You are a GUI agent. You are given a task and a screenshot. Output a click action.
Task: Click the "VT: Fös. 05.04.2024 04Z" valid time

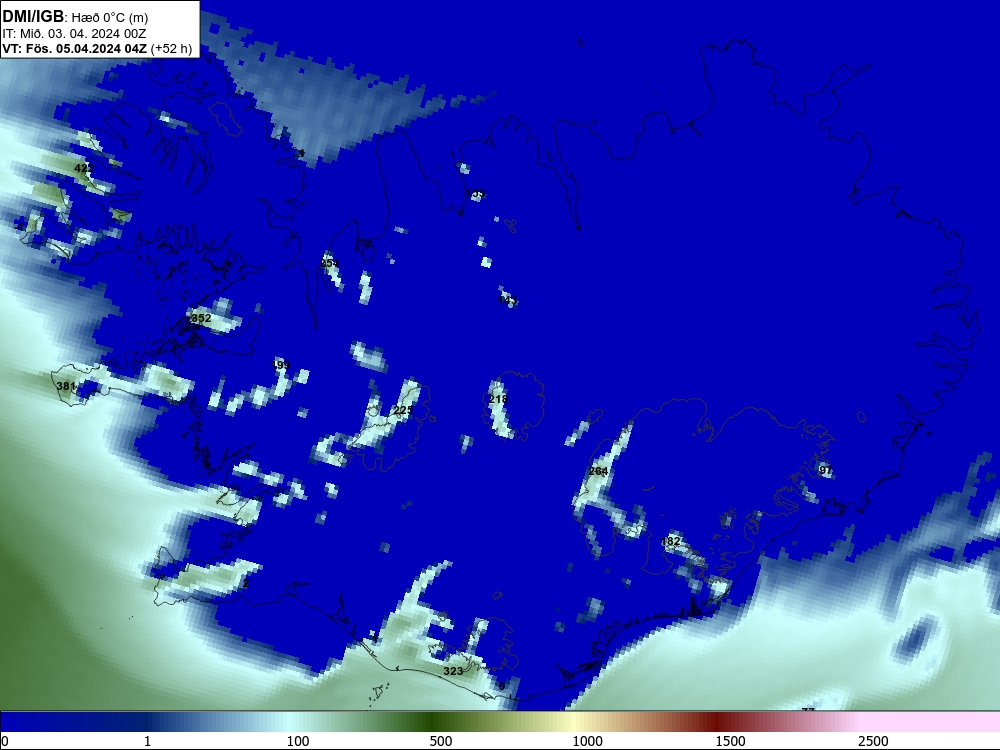coord(75,49)
